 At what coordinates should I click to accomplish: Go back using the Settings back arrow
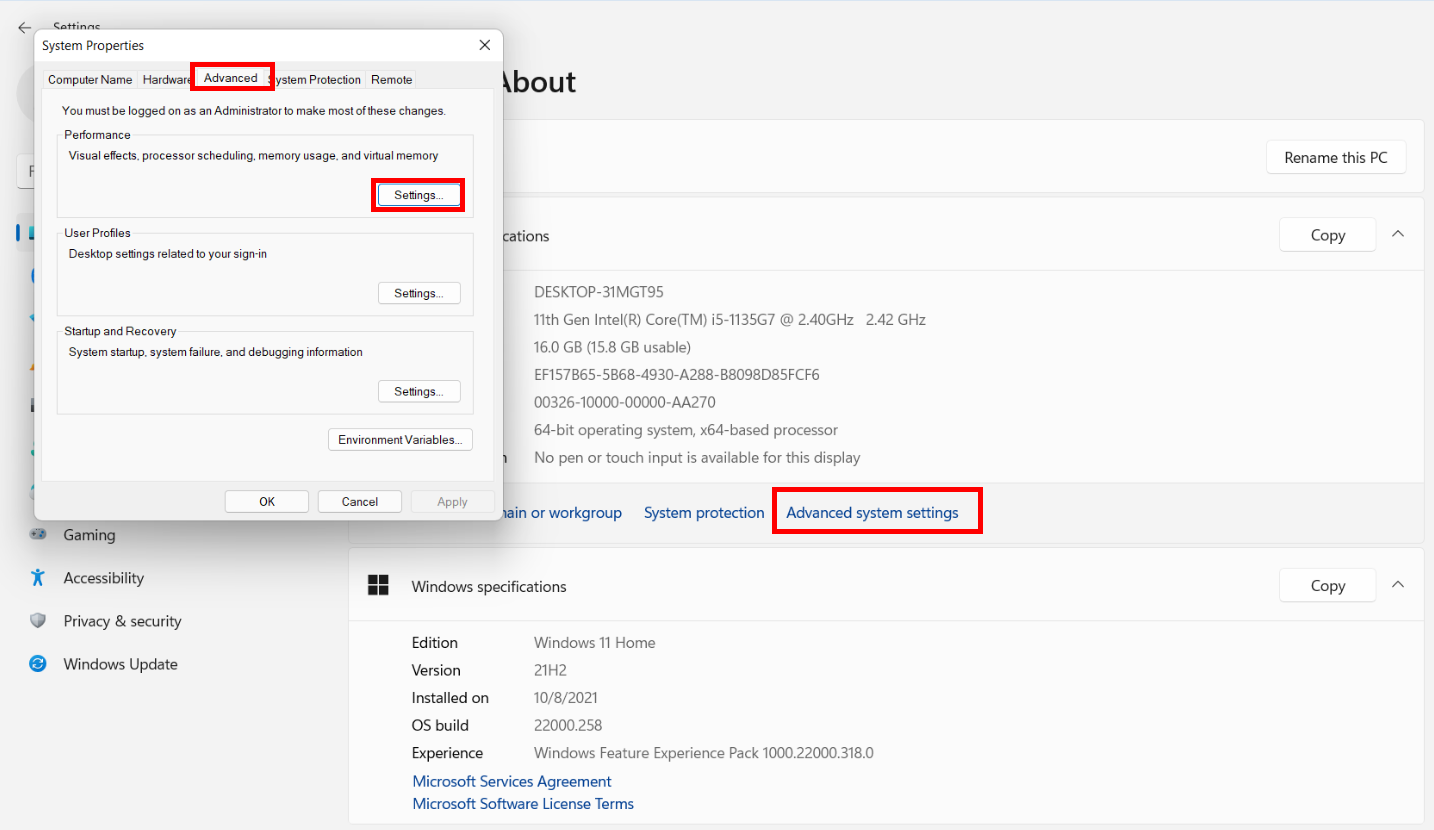point(25,28)
